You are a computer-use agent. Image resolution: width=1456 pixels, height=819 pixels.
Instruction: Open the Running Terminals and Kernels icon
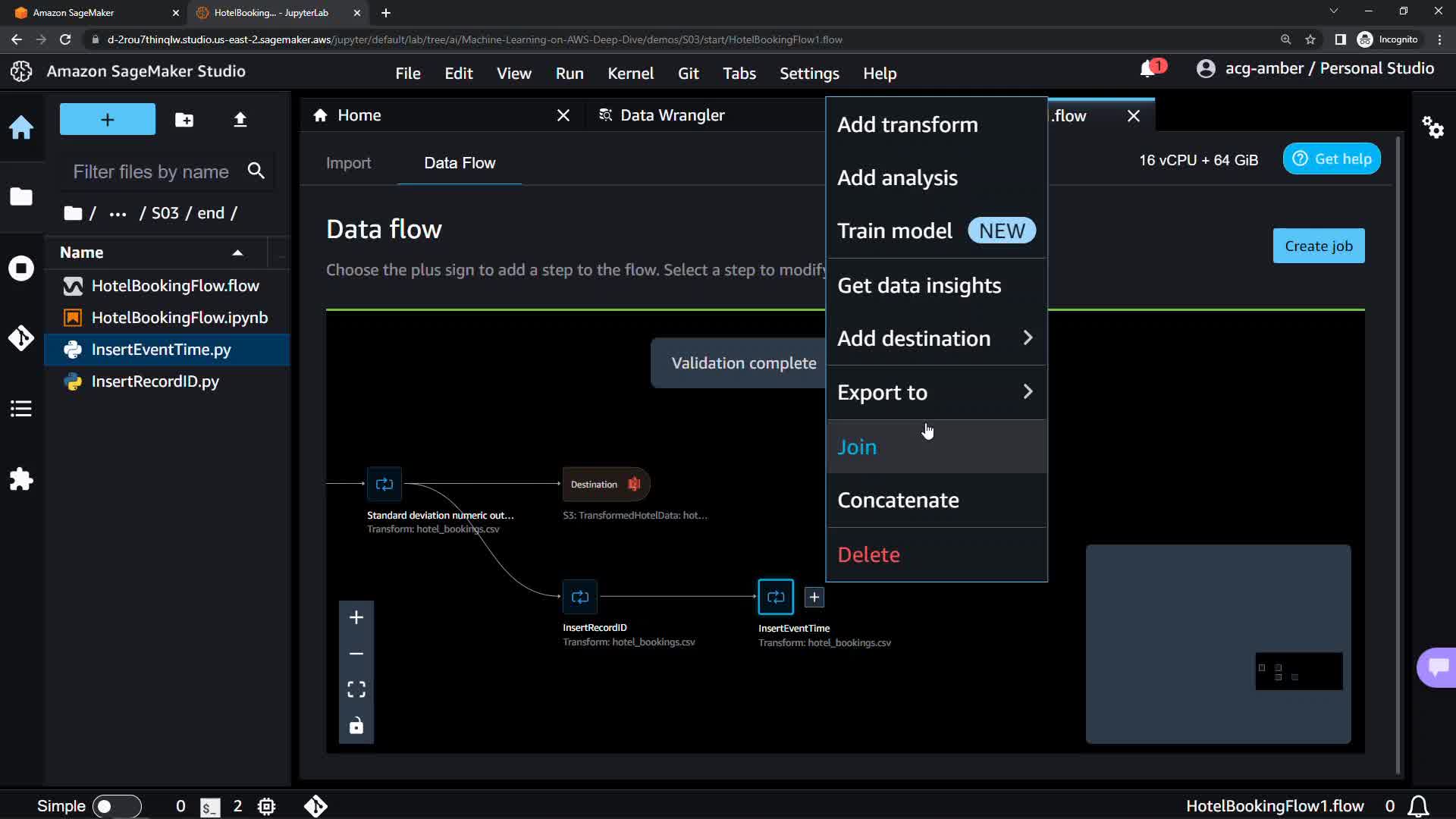tap(21, 268)
